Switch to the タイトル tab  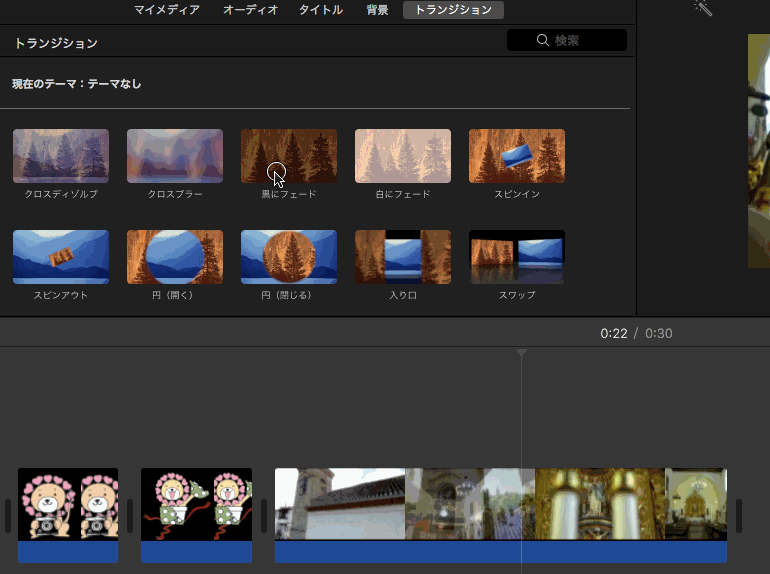pos(321,10)
